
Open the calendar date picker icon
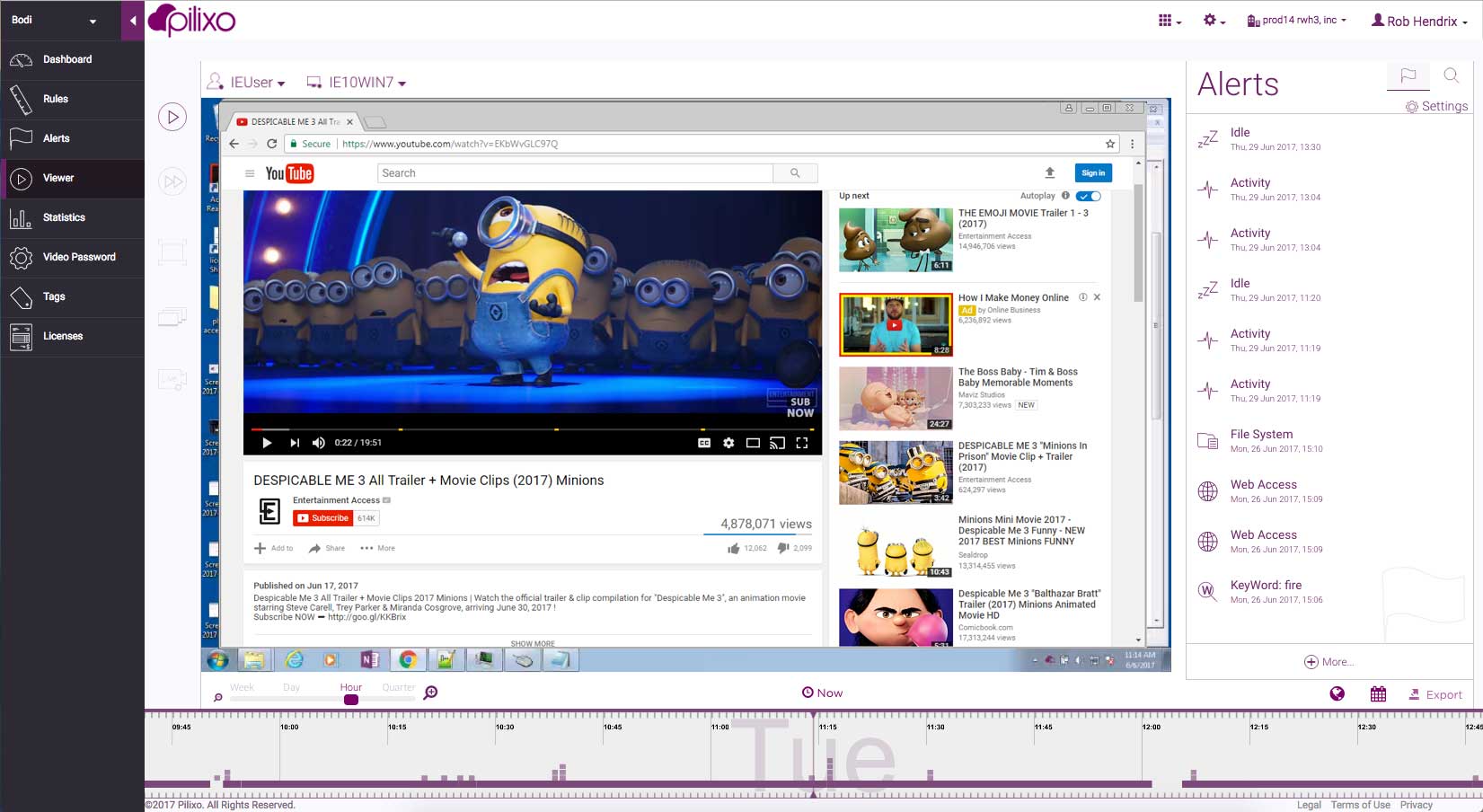click(x=1379, y=693)
